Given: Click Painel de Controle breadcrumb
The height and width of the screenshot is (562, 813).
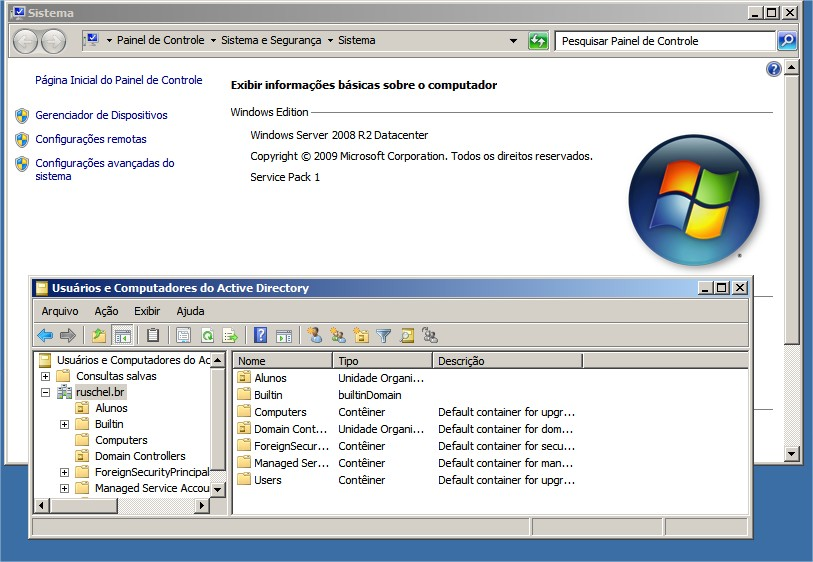Looking at the screenshot, I should tap(160, 40).
